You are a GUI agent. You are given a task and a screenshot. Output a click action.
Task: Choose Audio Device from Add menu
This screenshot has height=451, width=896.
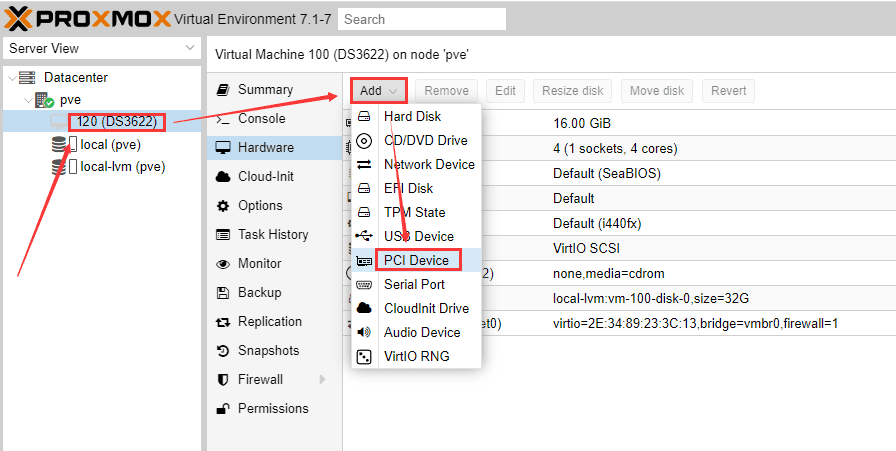[417, 333]
